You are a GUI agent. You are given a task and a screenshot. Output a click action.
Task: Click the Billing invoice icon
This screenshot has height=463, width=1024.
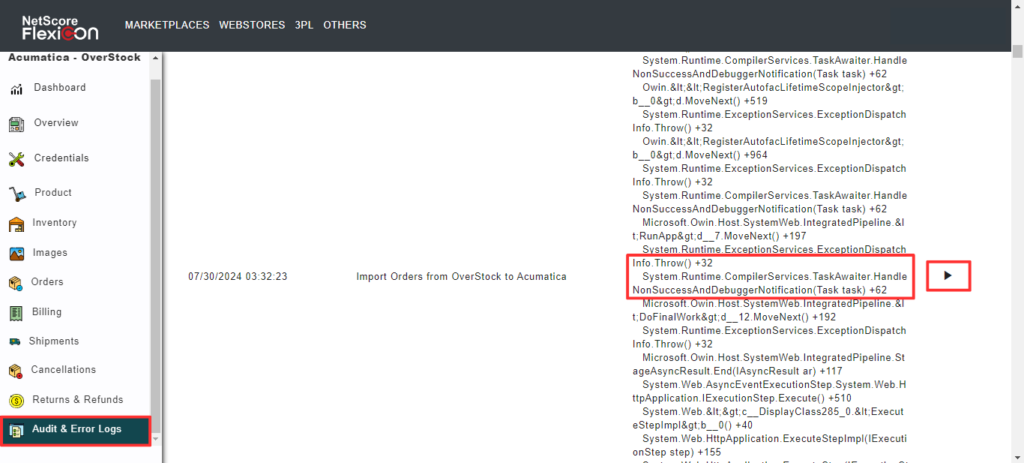tap(16, 313)
